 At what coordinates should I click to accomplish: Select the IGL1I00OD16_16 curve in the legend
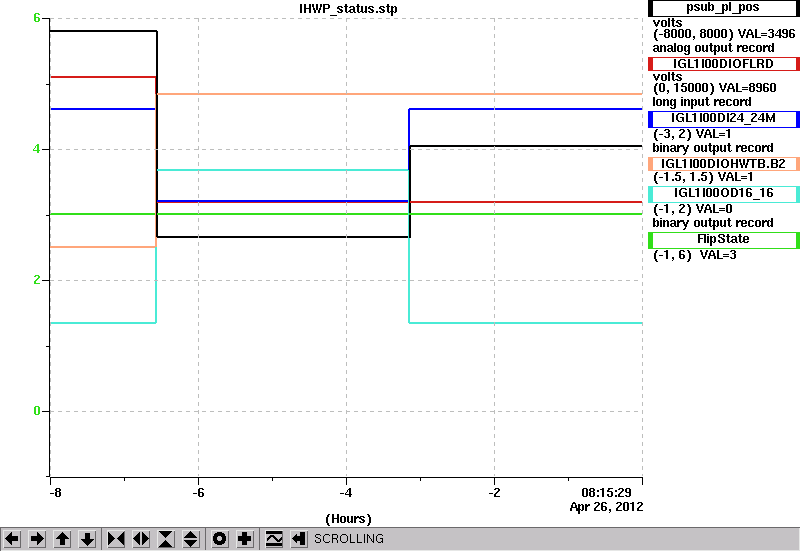pyautogui.click(x=723, y=193)
